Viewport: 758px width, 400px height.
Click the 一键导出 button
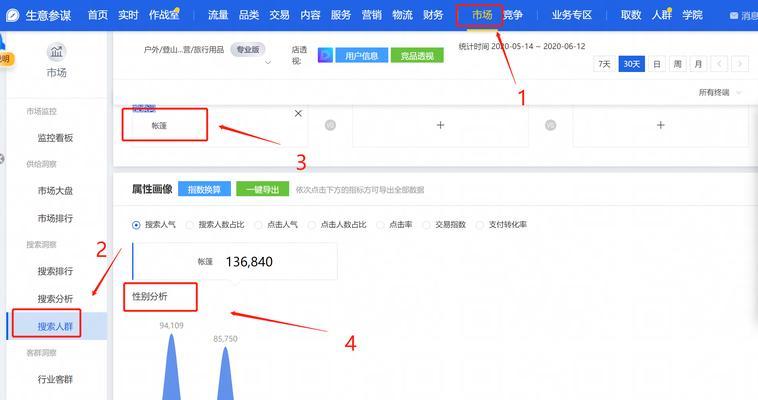(x=262, y=189)
